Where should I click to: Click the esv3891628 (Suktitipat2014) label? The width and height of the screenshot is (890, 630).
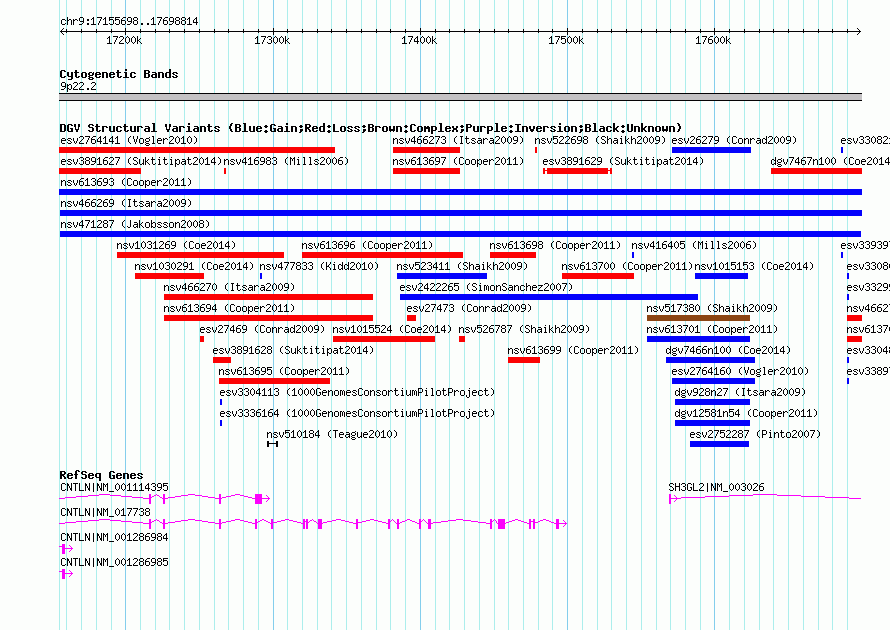click(x=293, y=350)
